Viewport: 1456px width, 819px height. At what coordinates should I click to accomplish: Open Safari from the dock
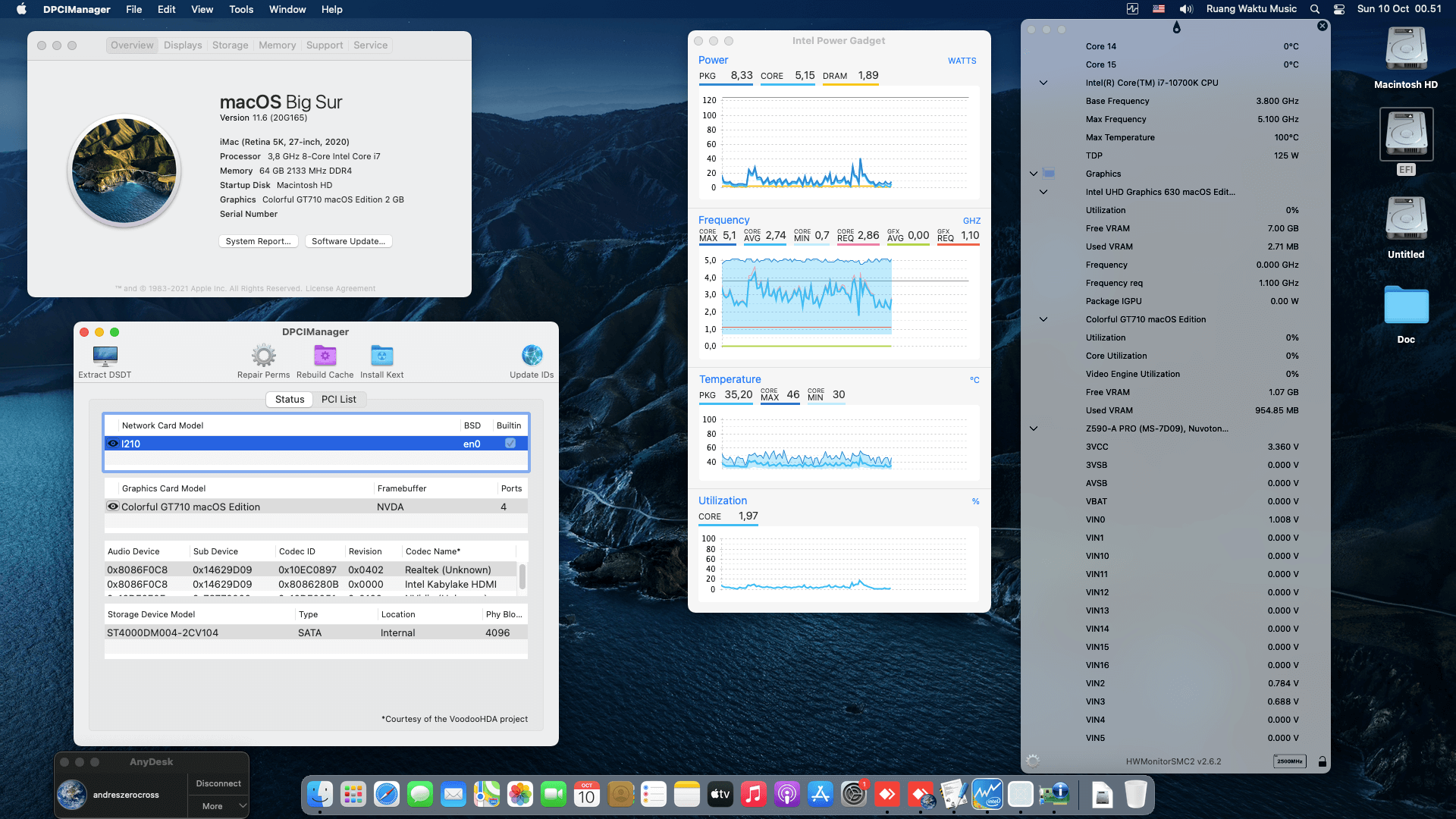click(x=386, y=795)
